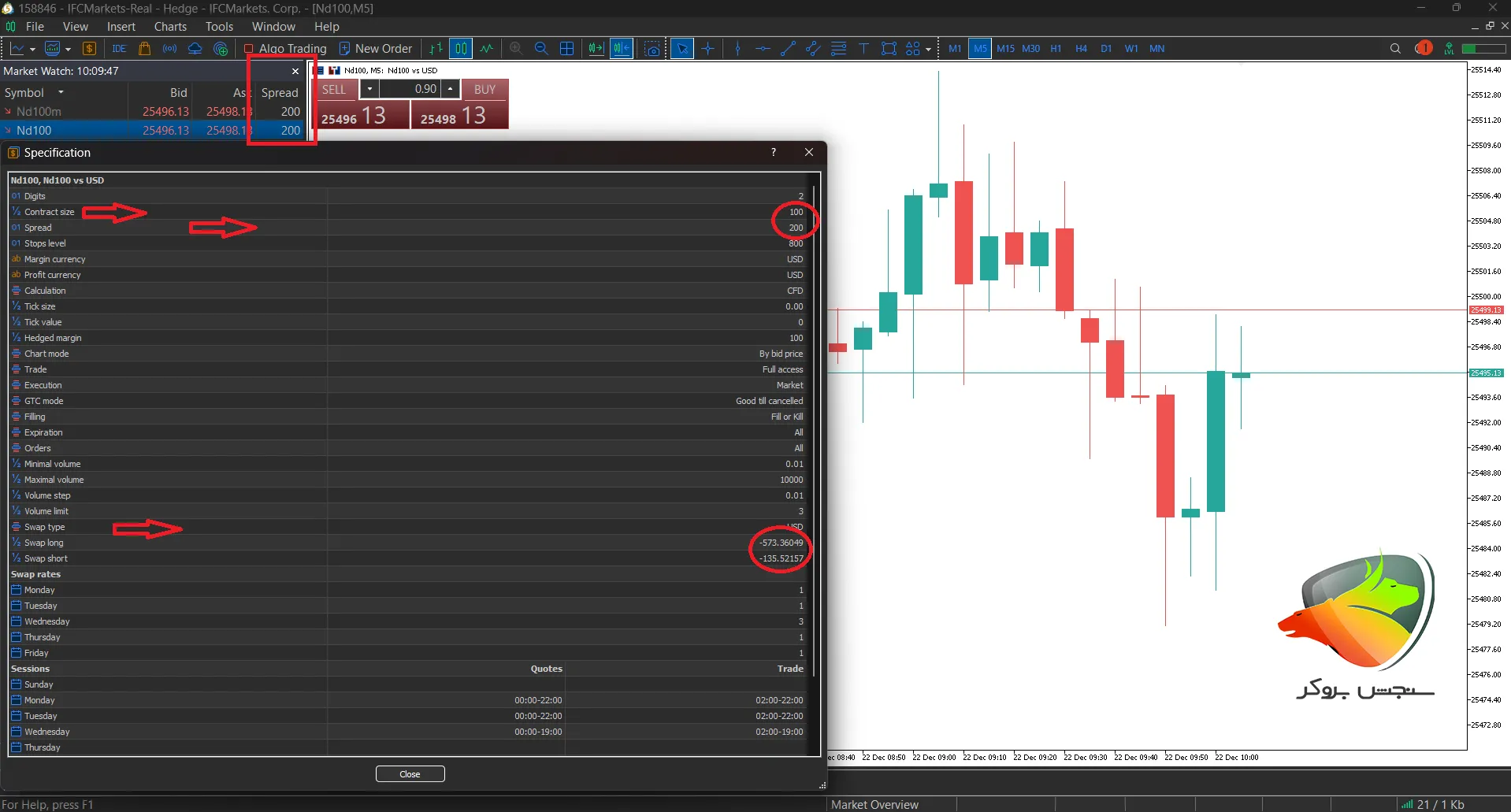The image size is (1511, 812).
Task: Open the Charts menu
Action: (x=170, y=27)
